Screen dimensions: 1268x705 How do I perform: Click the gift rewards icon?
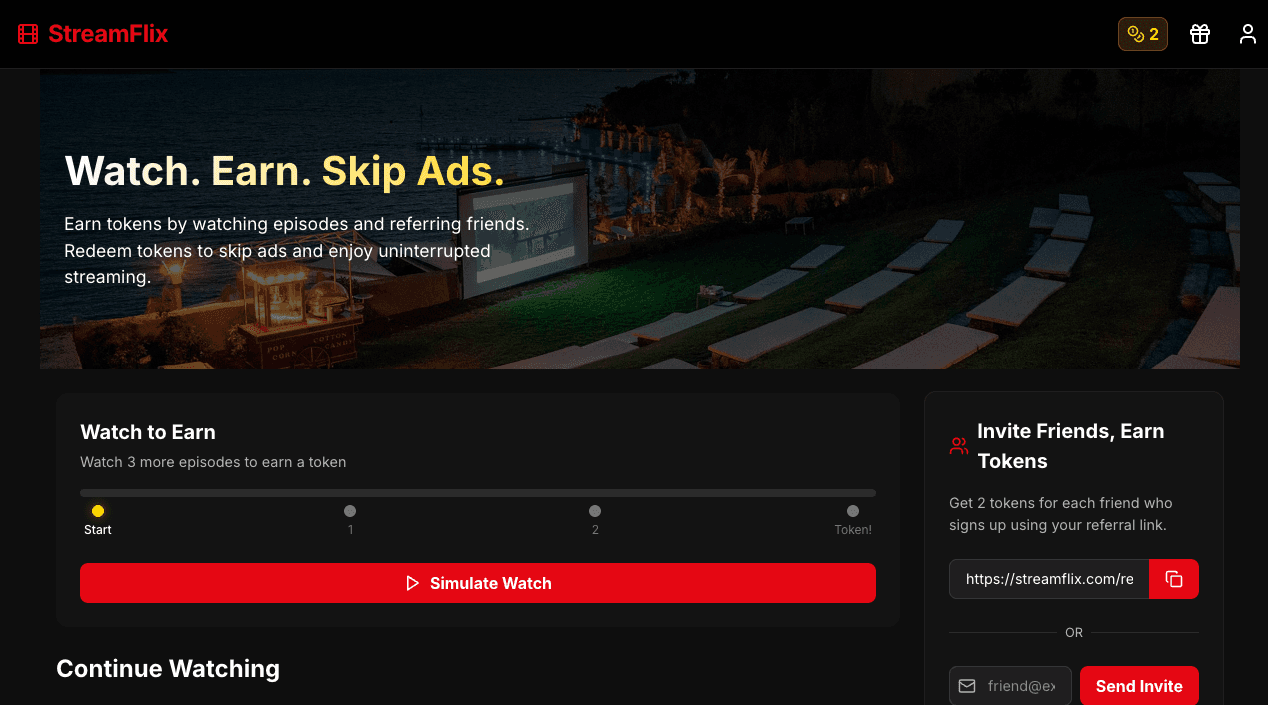pyautogui.click(x=1199, y=33)
